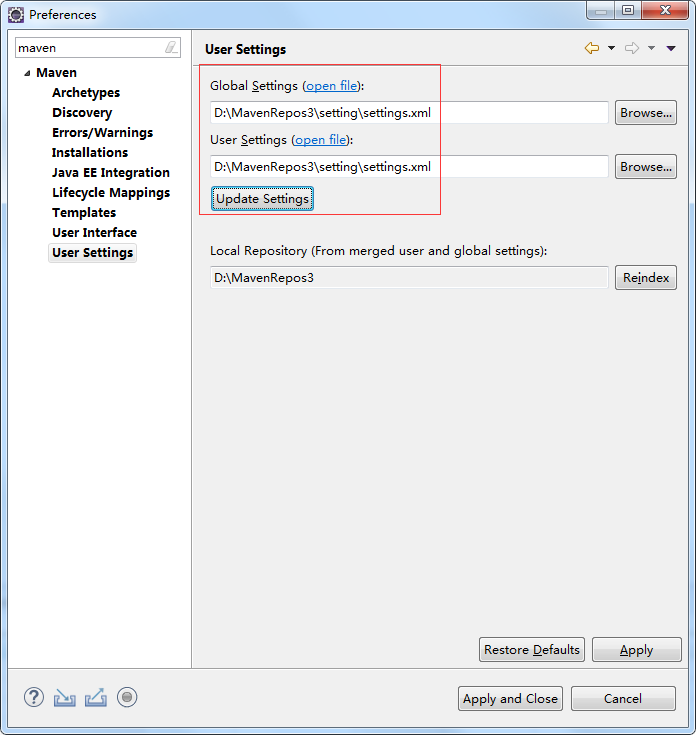The width and height of the screenshot is (696, 735).
Task: Open the preferences view menu triangle
Action: click(x=671, y=48)
